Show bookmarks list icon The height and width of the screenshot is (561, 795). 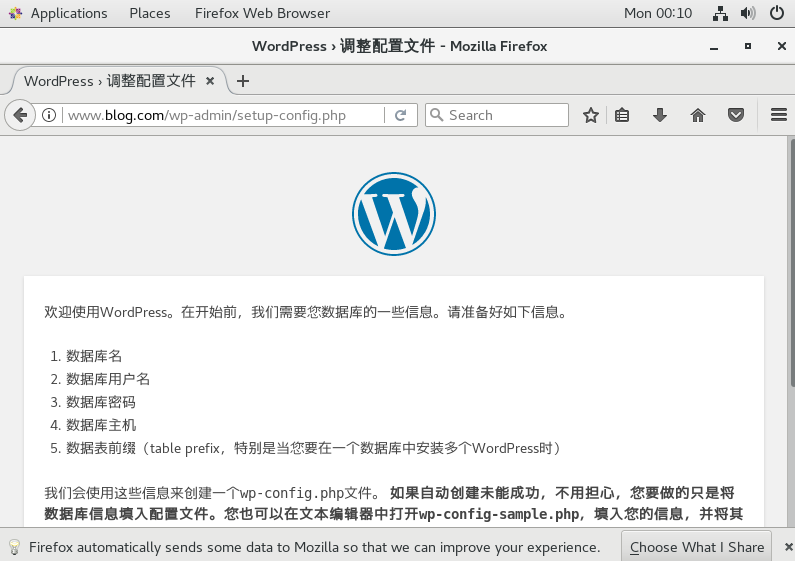pos(622,115)
